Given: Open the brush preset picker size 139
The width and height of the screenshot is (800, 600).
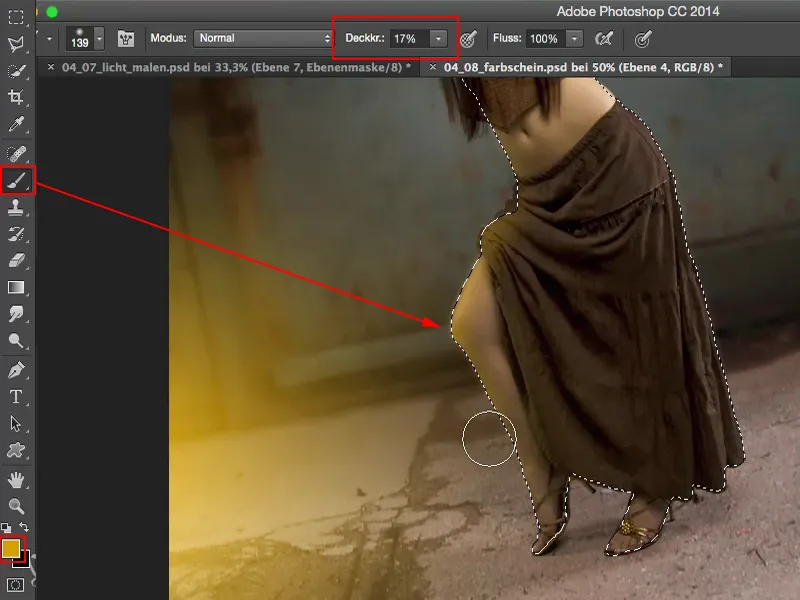Looking at the screenshot, I should 80,39.
